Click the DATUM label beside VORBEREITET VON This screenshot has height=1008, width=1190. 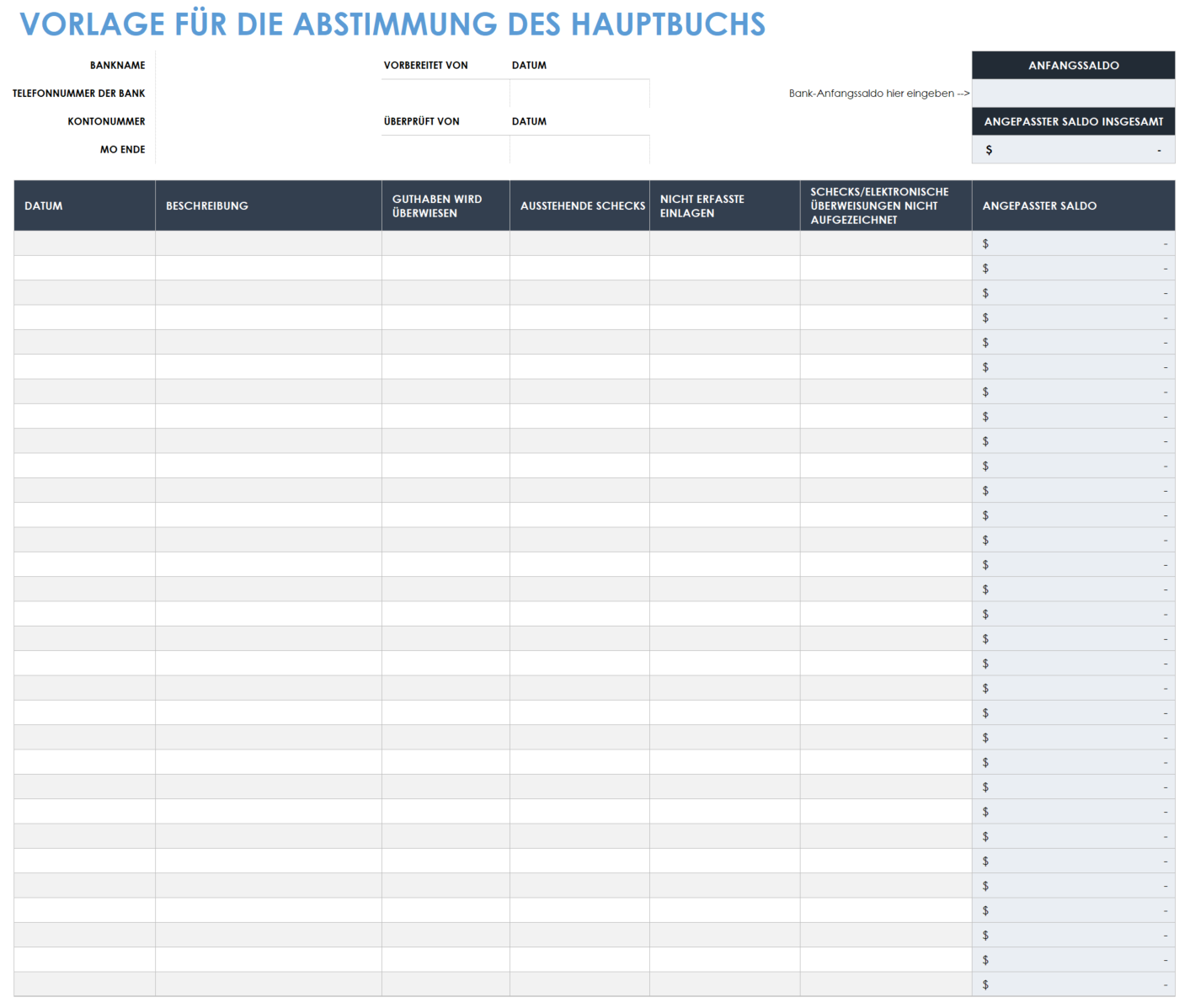click(x=530, y=65)
